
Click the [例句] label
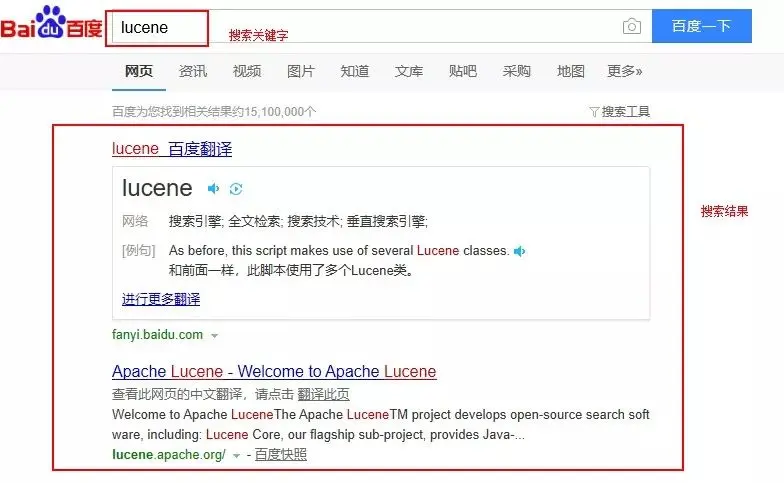pos(138,250)
